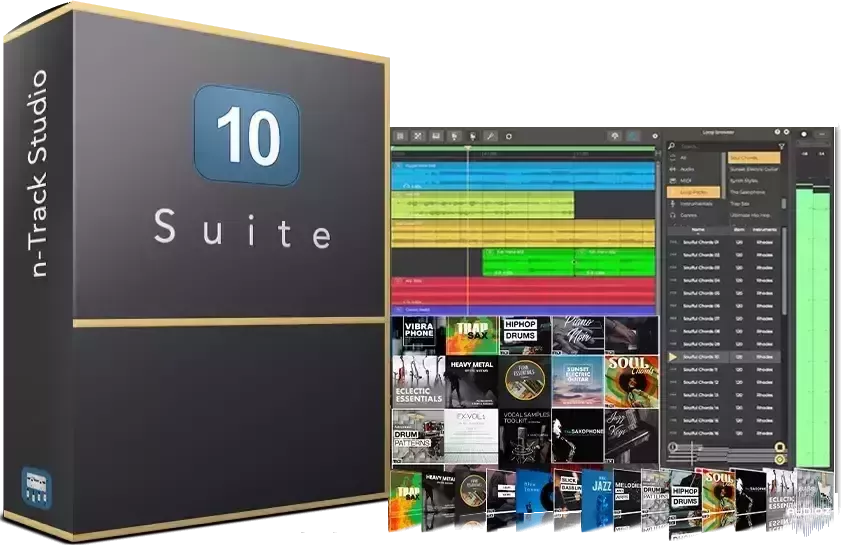Open the FX Vol.1 pack thumbnail
Image resolution: width=841 pixels, height=546 pixels.
(471, 437)
